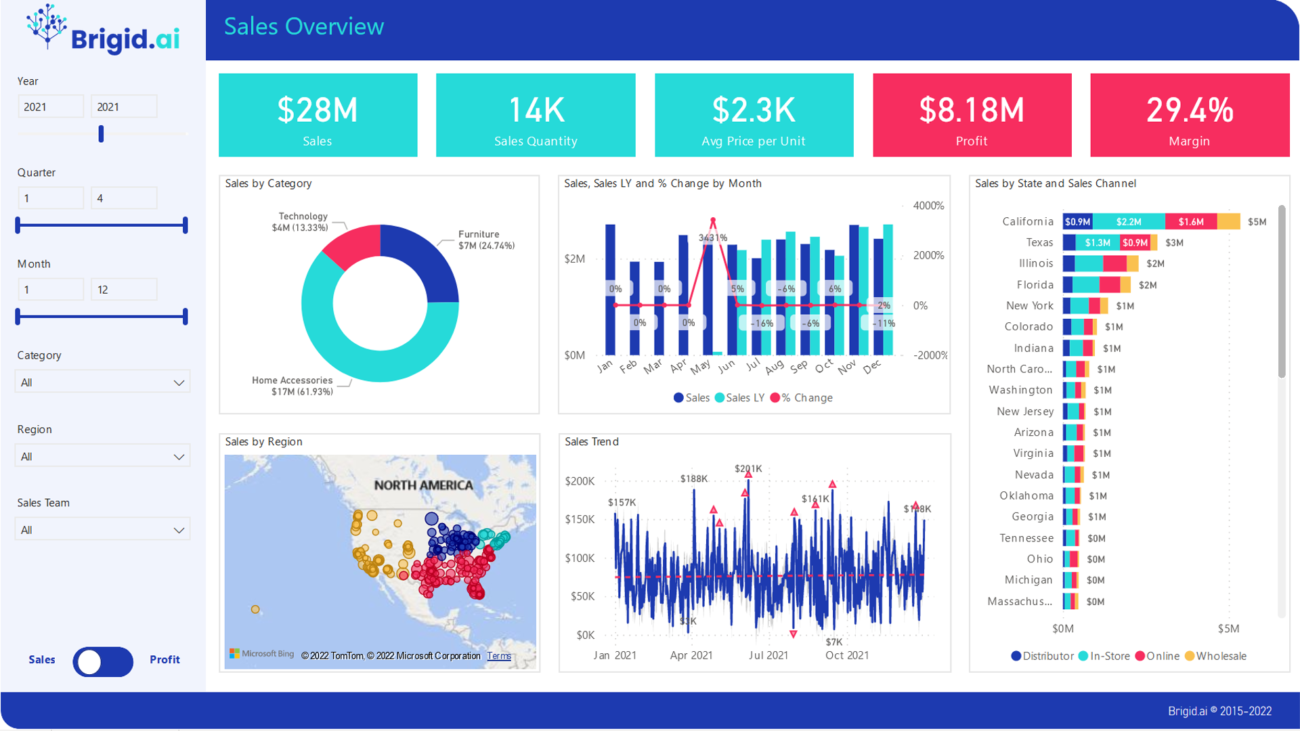Select the California bar row label
1300x731 pixels.
(x=1027, y=221)
